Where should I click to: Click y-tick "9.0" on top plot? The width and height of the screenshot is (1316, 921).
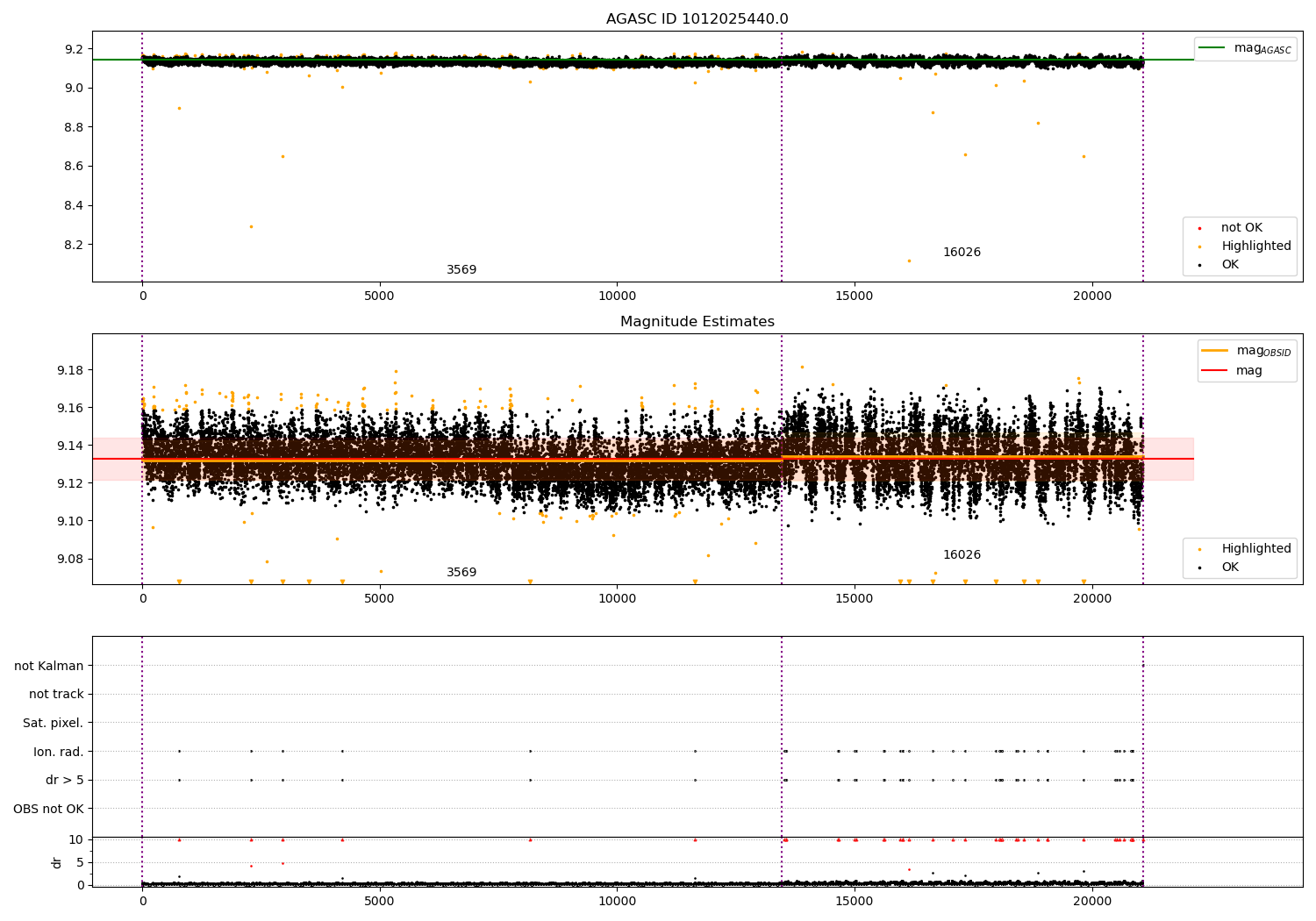pyautogui.click(x=74, y=89)
